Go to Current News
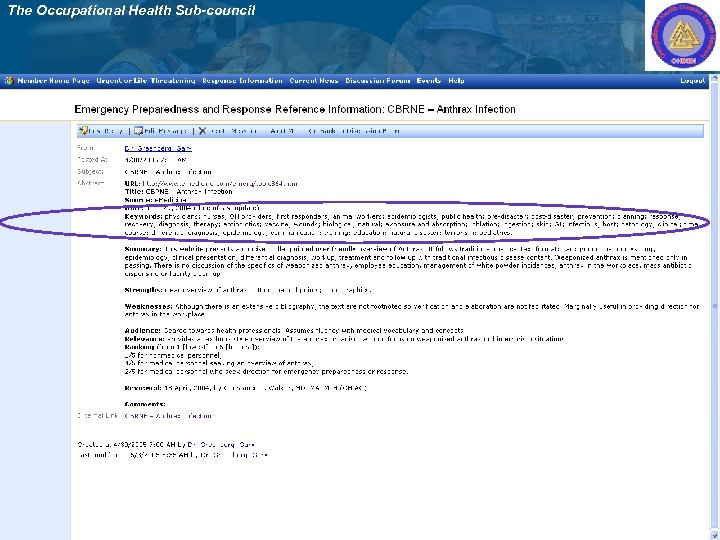Screen dimensions: 720x540 click(314, 81)
